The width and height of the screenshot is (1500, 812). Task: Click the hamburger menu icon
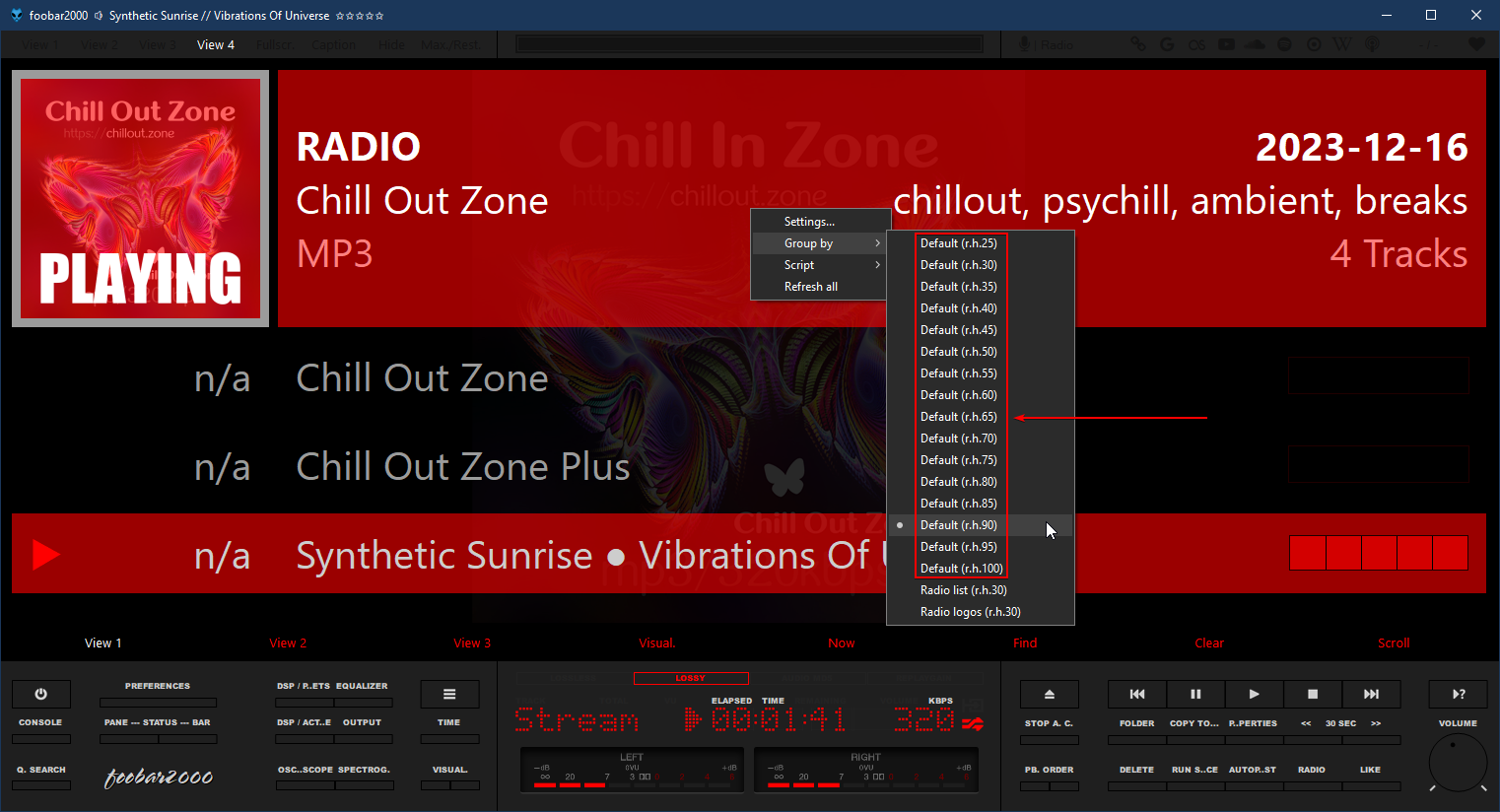tap(449, 695)
